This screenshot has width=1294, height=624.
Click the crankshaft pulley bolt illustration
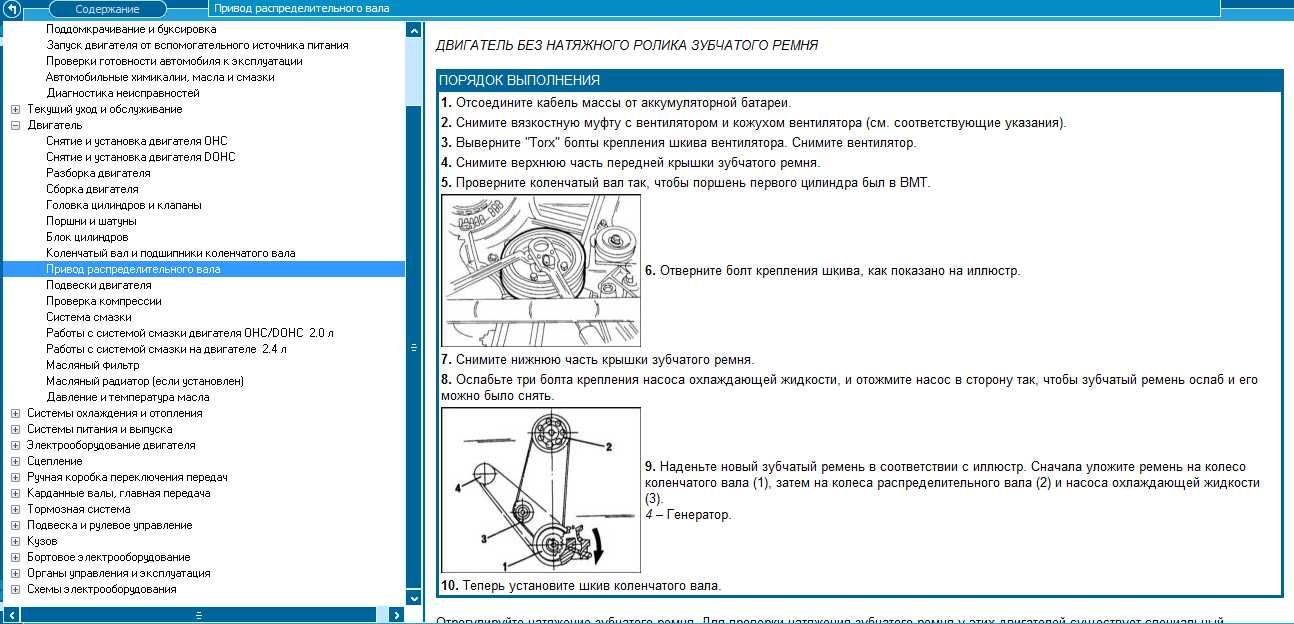(x=541, y=271)
